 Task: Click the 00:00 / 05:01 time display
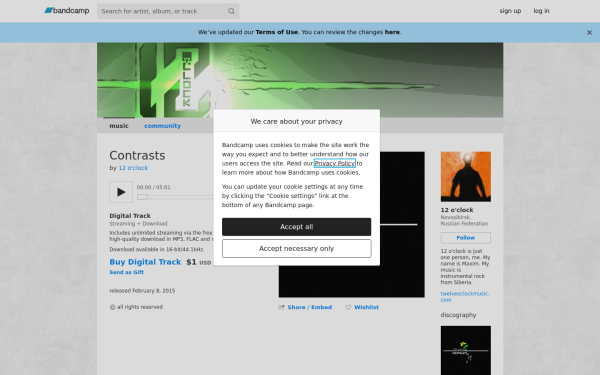tap(154, 188)
